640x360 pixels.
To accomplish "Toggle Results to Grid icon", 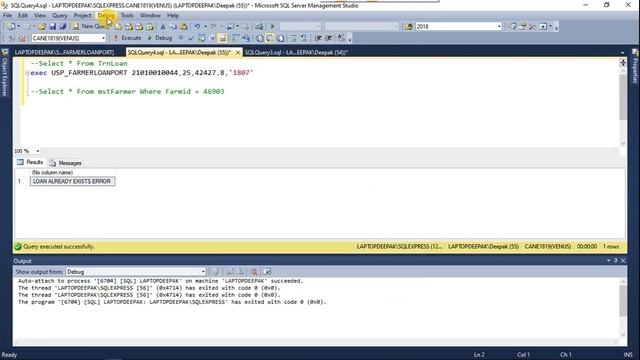I will [x=270, y=38].
